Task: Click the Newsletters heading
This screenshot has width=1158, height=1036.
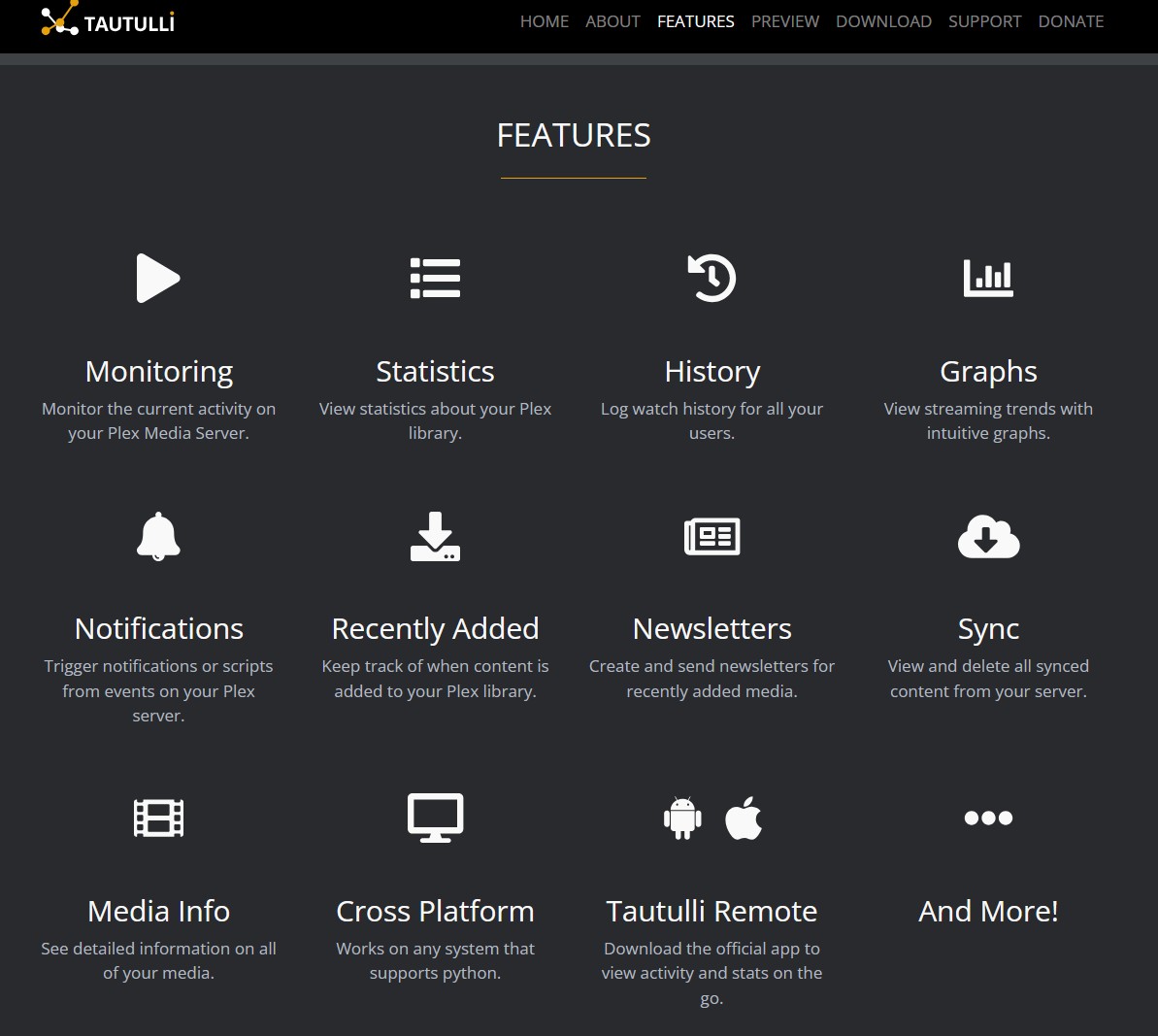Action: coord(711,629)
